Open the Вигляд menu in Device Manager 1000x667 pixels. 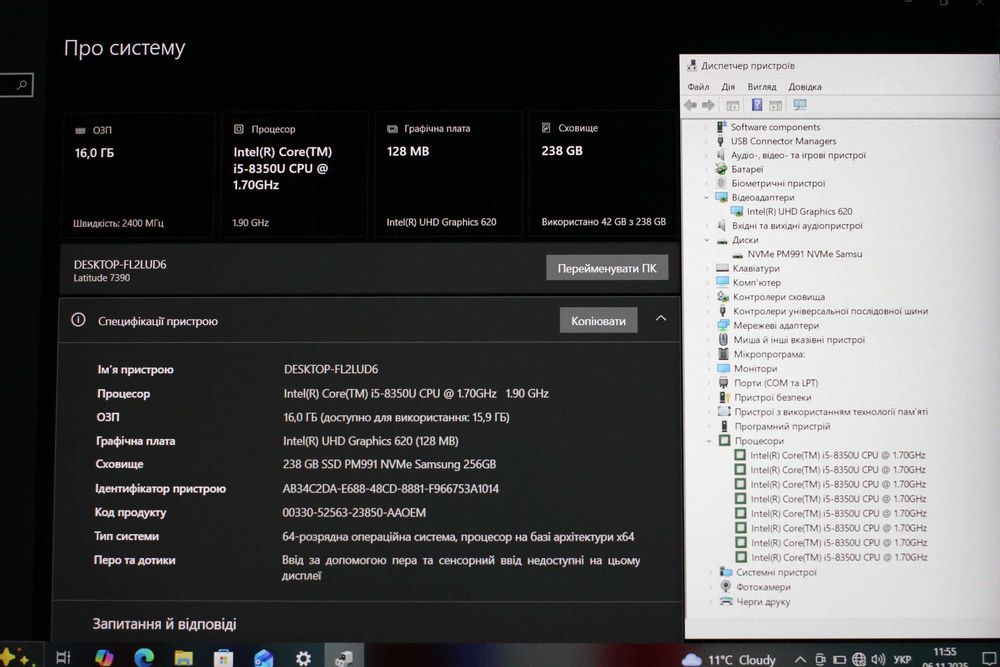click(x=761, y=87)
